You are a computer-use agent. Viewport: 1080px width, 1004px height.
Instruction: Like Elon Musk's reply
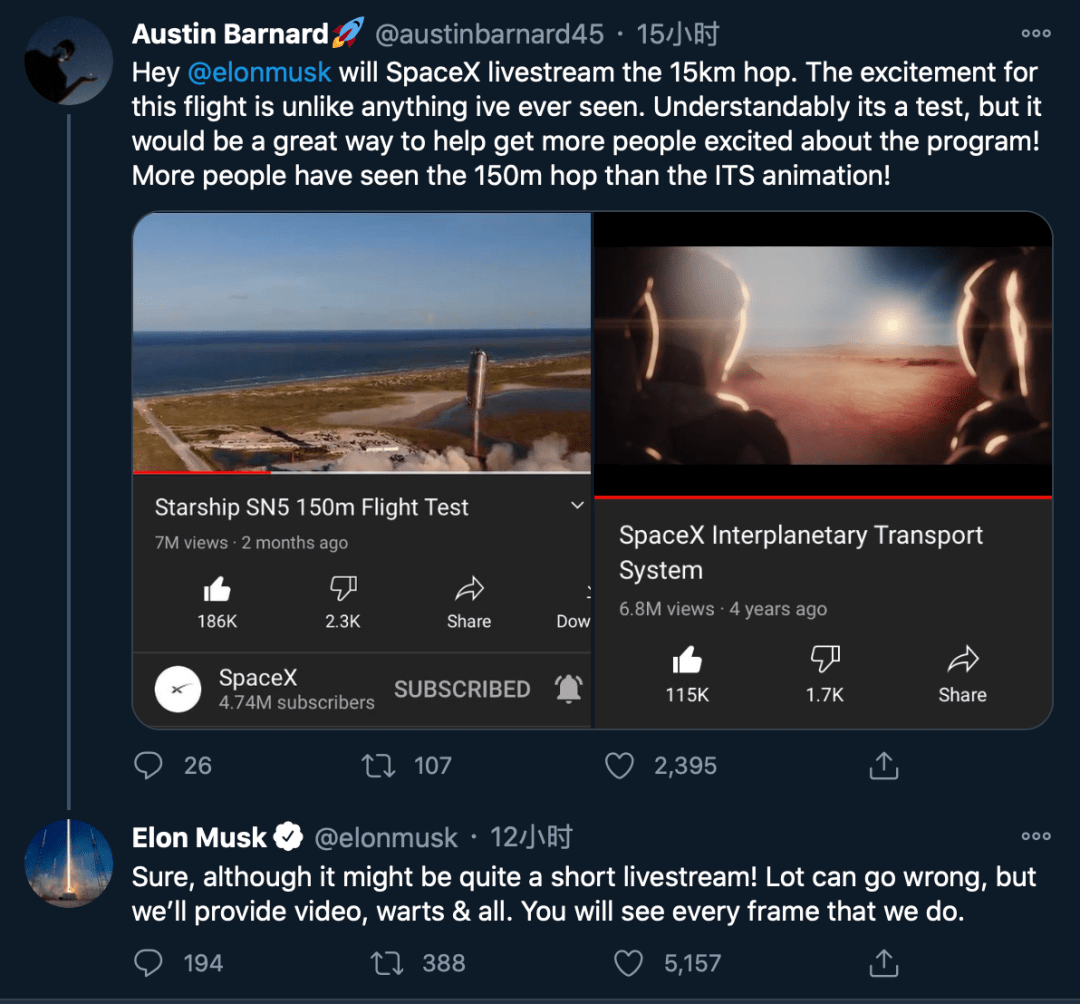pos(628,964)
